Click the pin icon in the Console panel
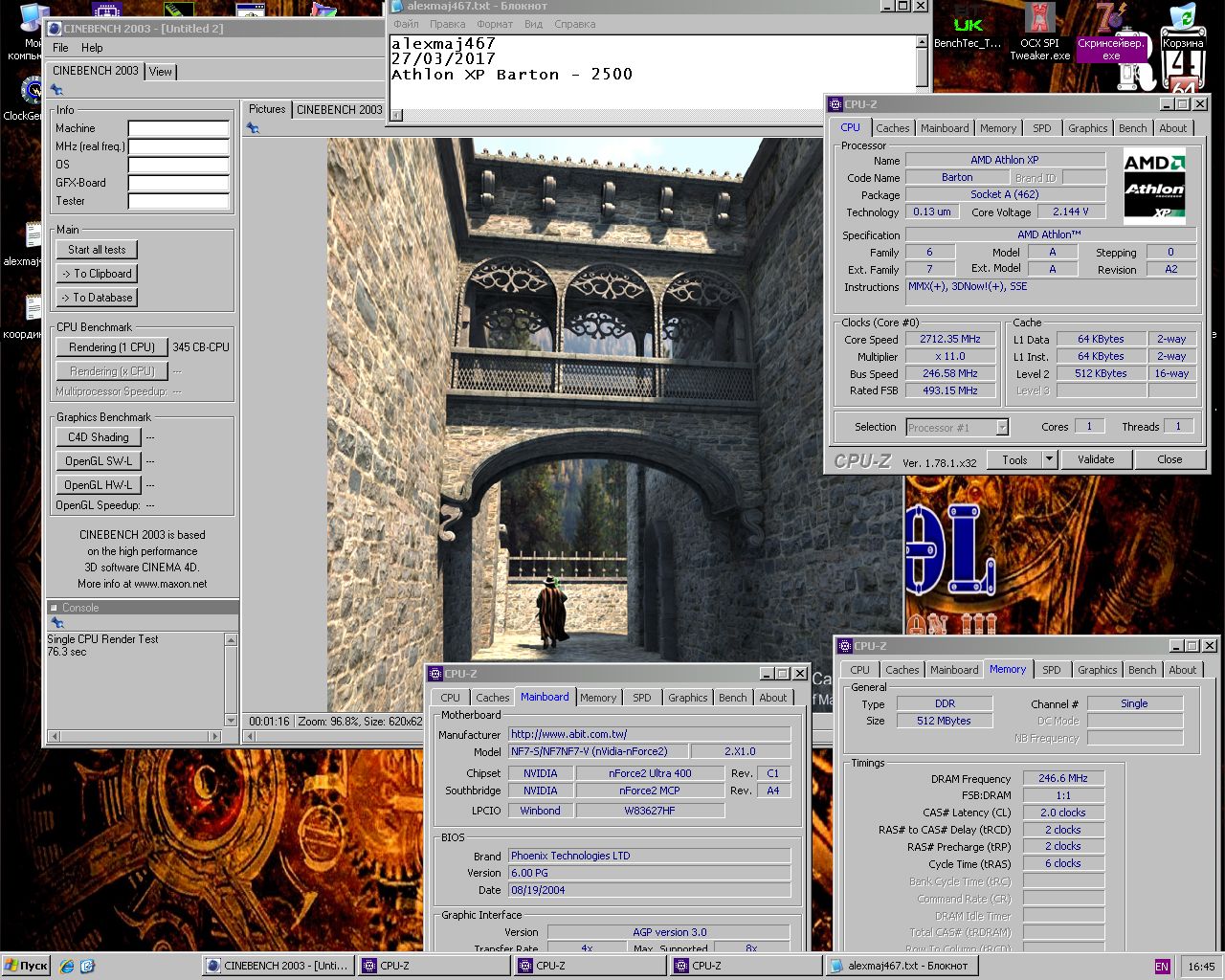Screen dimensions: 1225x980 click(56, 623)
